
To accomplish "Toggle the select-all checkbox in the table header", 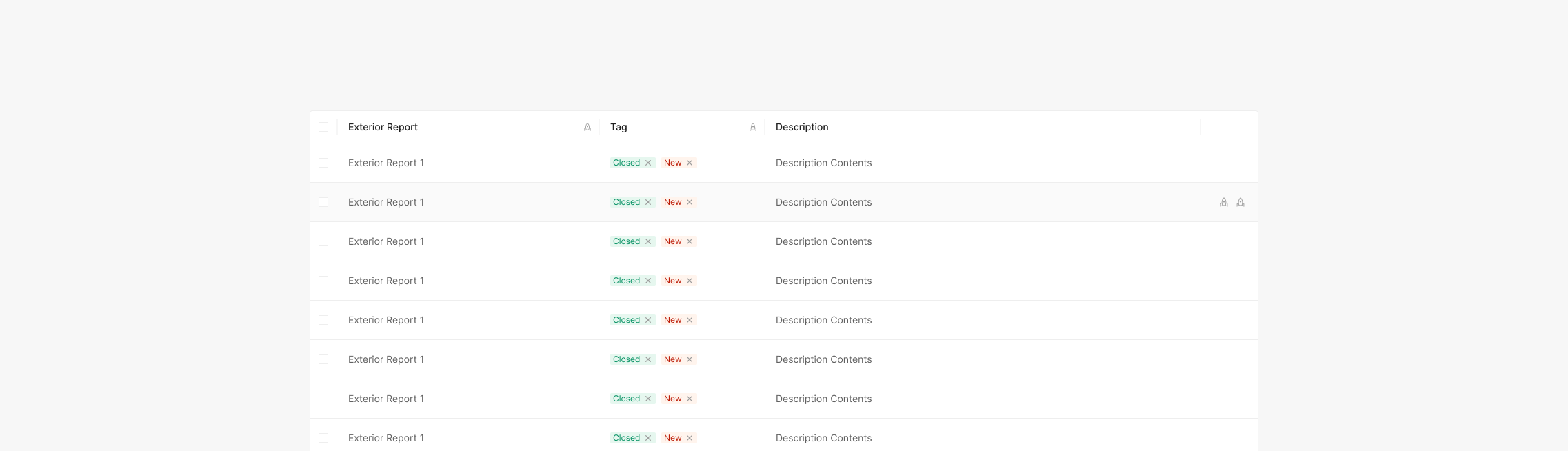I will point(323,127).
